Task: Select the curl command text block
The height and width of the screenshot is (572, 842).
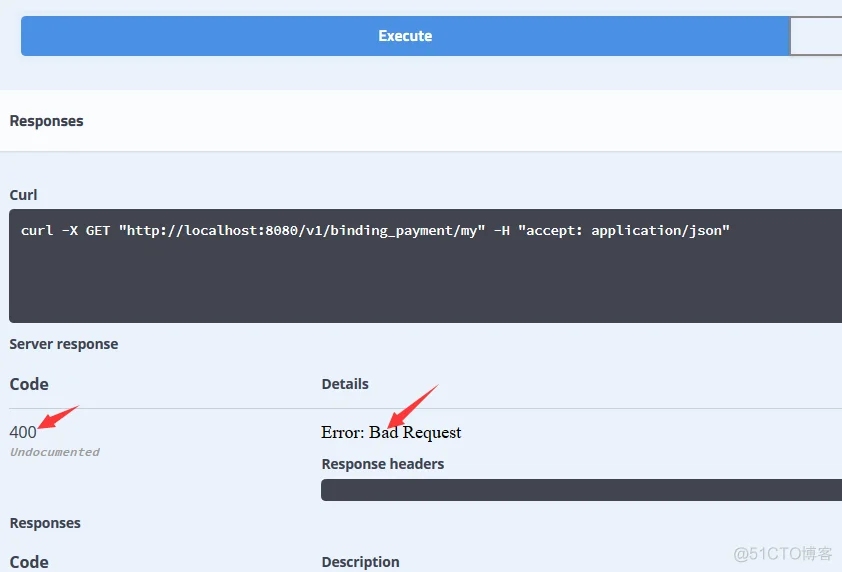Action: (425, 266)
